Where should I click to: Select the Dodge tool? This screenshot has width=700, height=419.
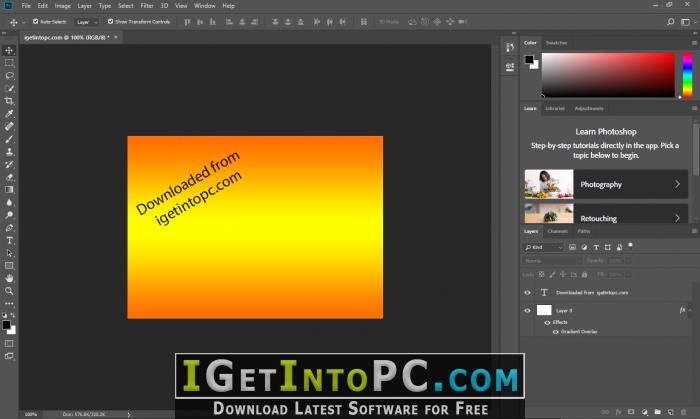click(x=9, y=215)
